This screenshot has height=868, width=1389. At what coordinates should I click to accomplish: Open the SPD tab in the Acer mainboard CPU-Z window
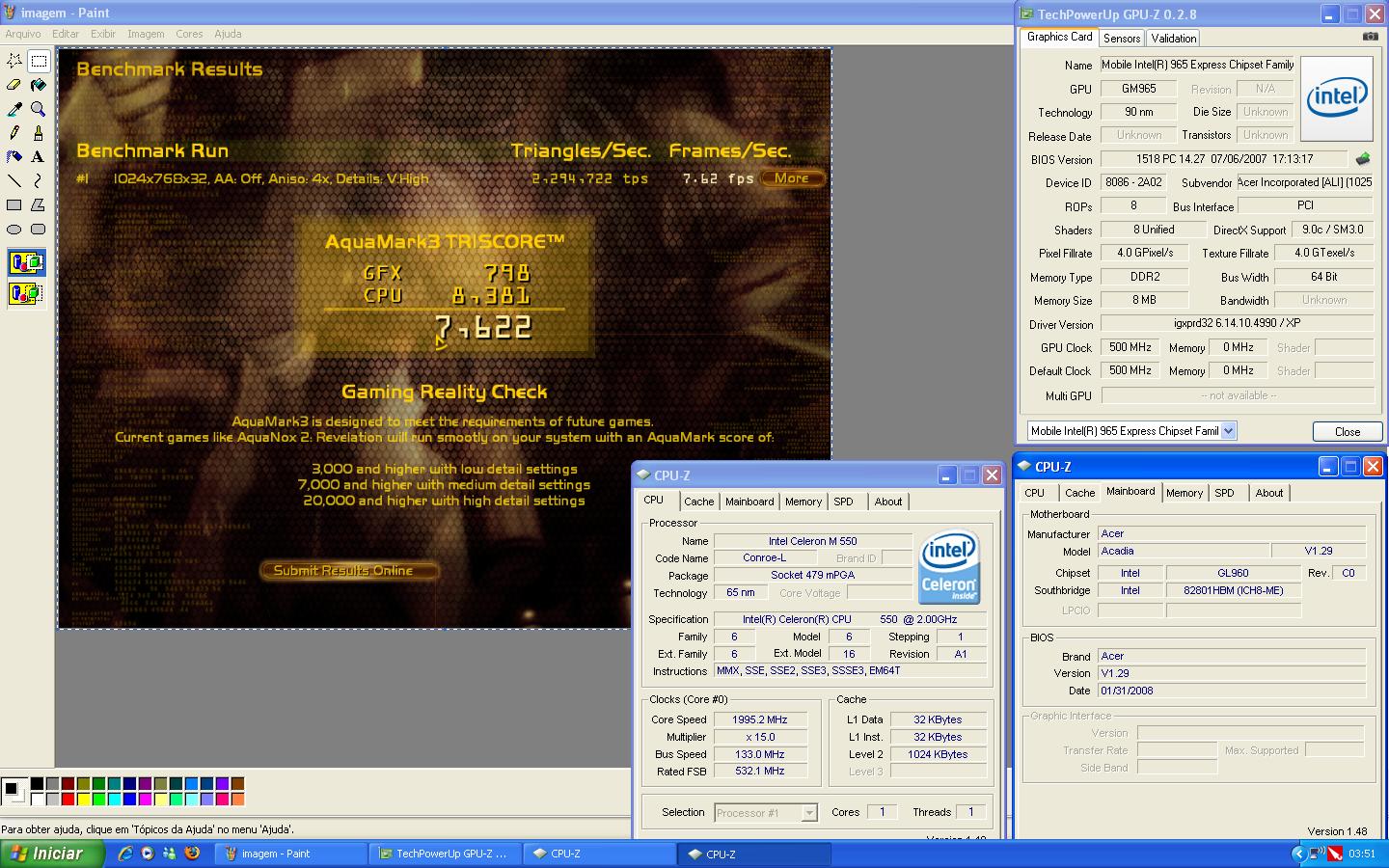coord(1224,493)
